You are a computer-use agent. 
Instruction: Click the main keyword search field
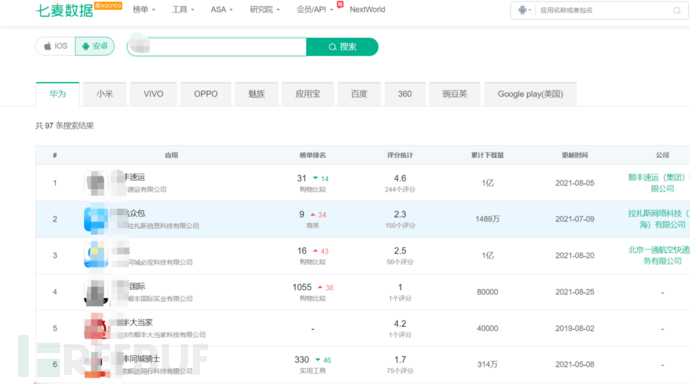pyautogui.click(x=217, y=47)
